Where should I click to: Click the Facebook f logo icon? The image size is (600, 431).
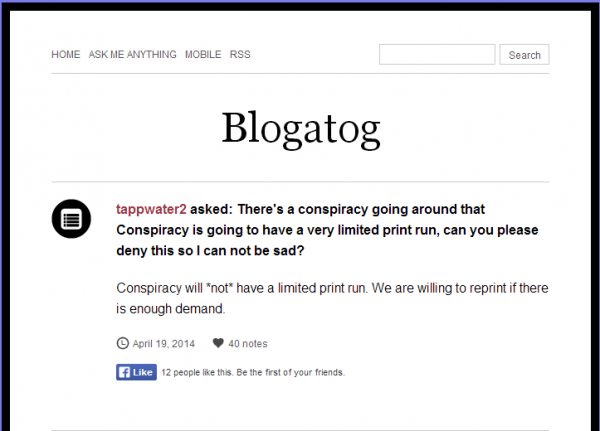[124, 372]
